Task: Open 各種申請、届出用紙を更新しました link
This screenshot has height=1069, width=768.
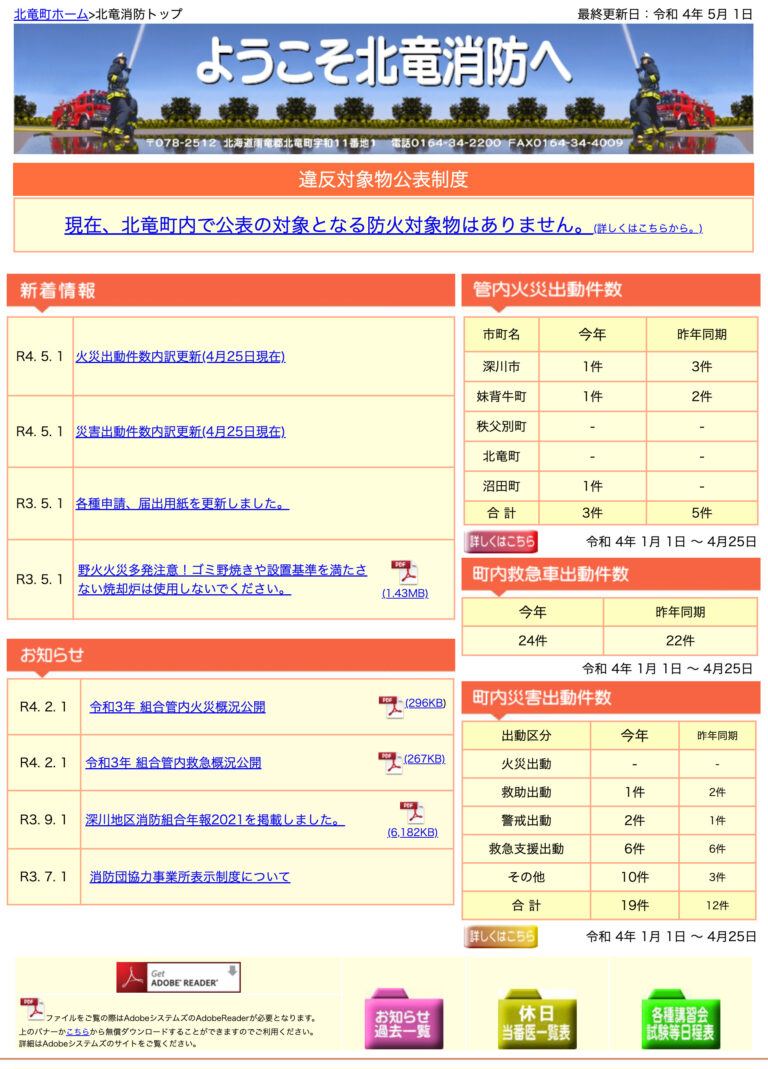Action: pyautogui.click(x=181, y=503)
